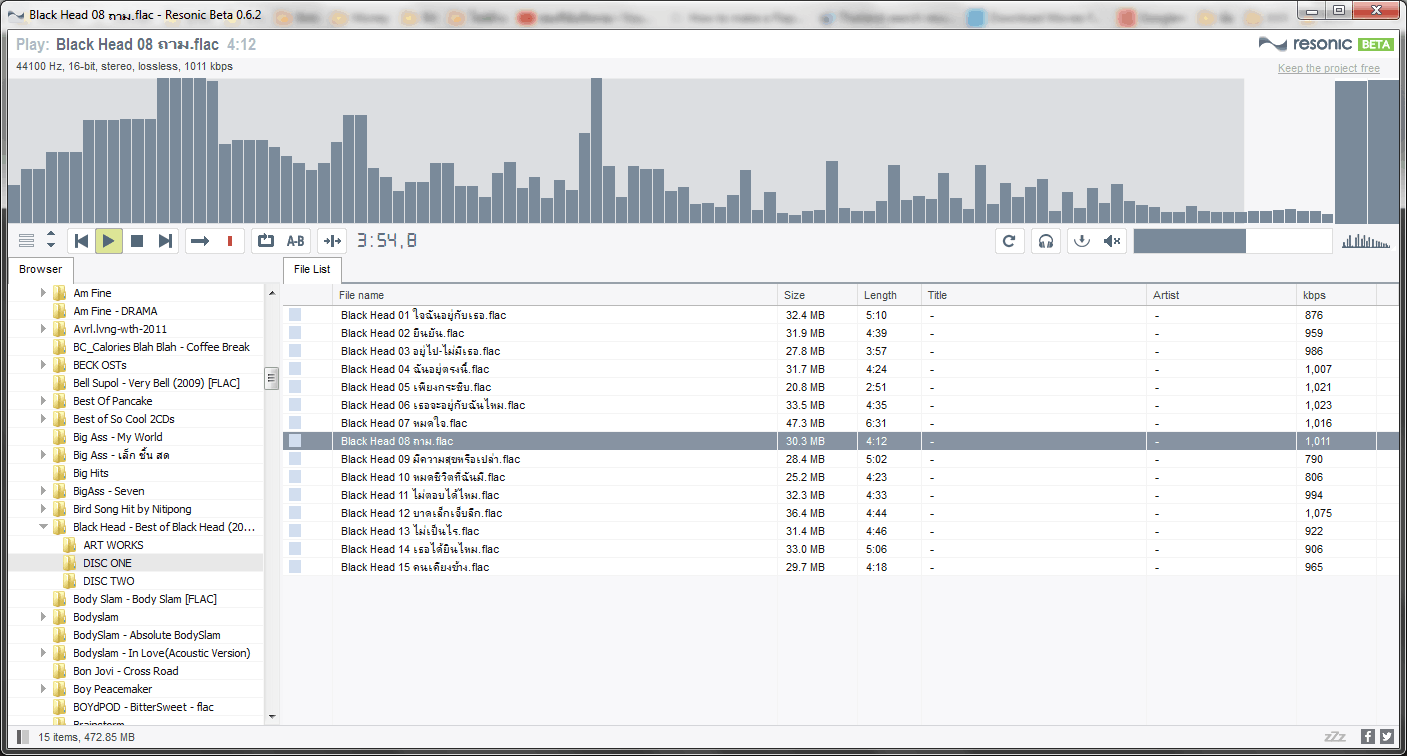The image size is (1407, 756).
Task: Expand the Boy Peacemaker folder
Action: [43, 689]
